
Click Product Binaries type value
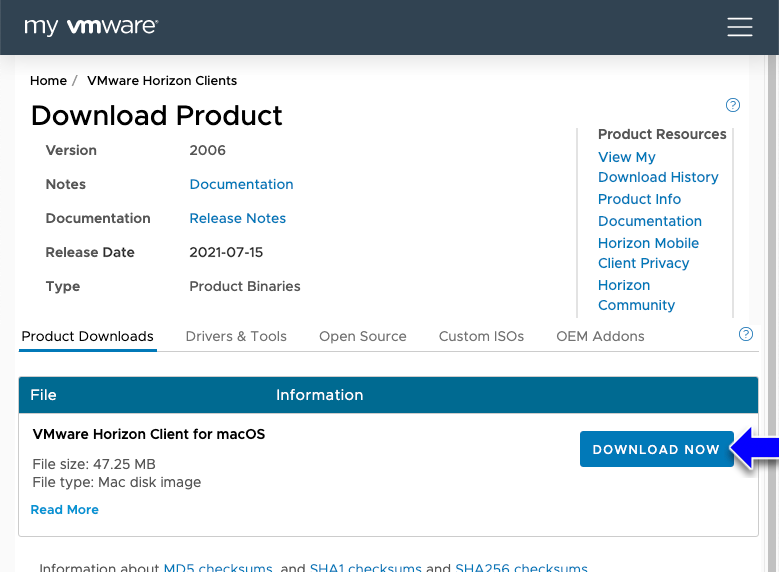[245, 286]
